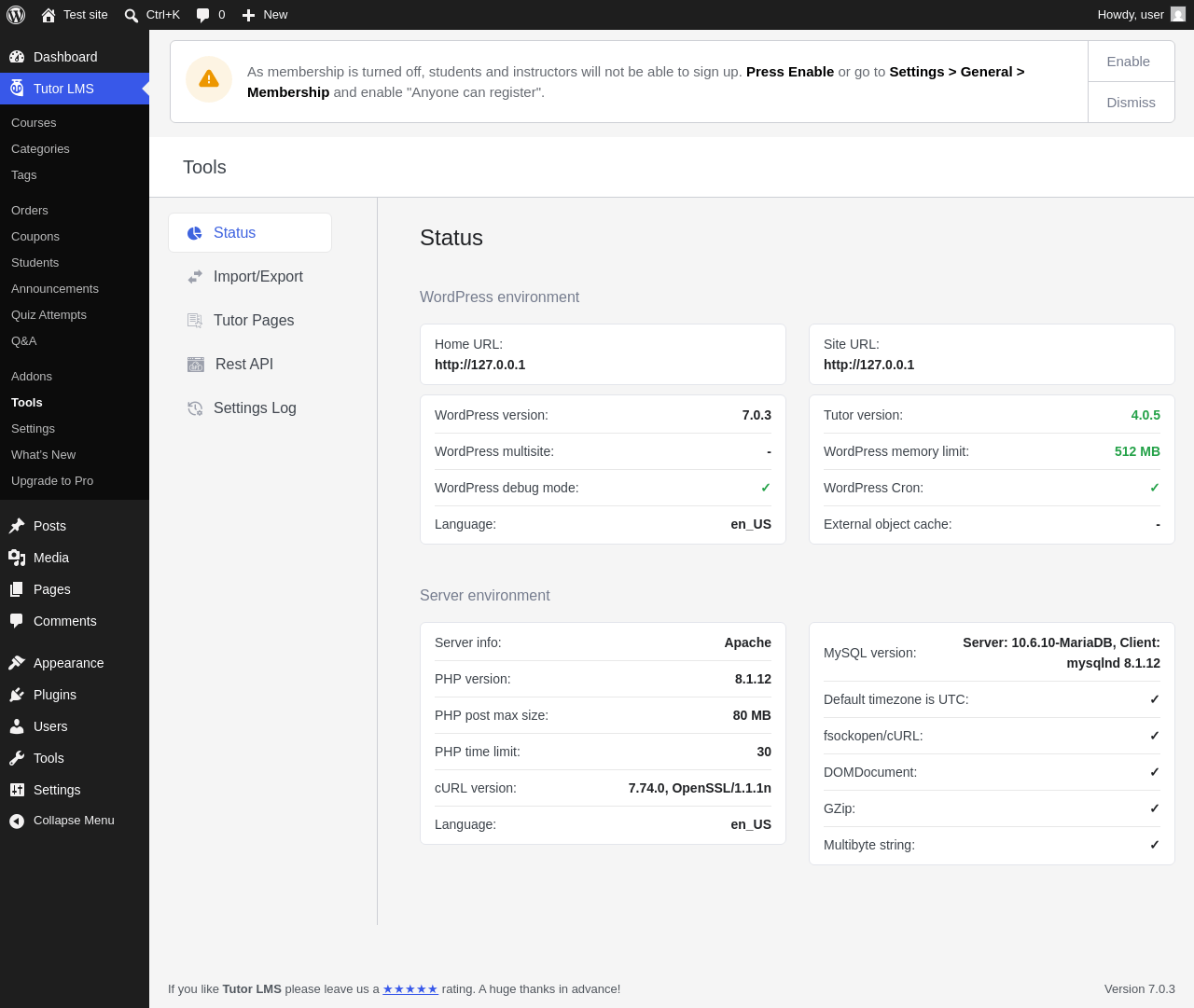
Task: Click the Posts pushpin icon
Action: 17,526
